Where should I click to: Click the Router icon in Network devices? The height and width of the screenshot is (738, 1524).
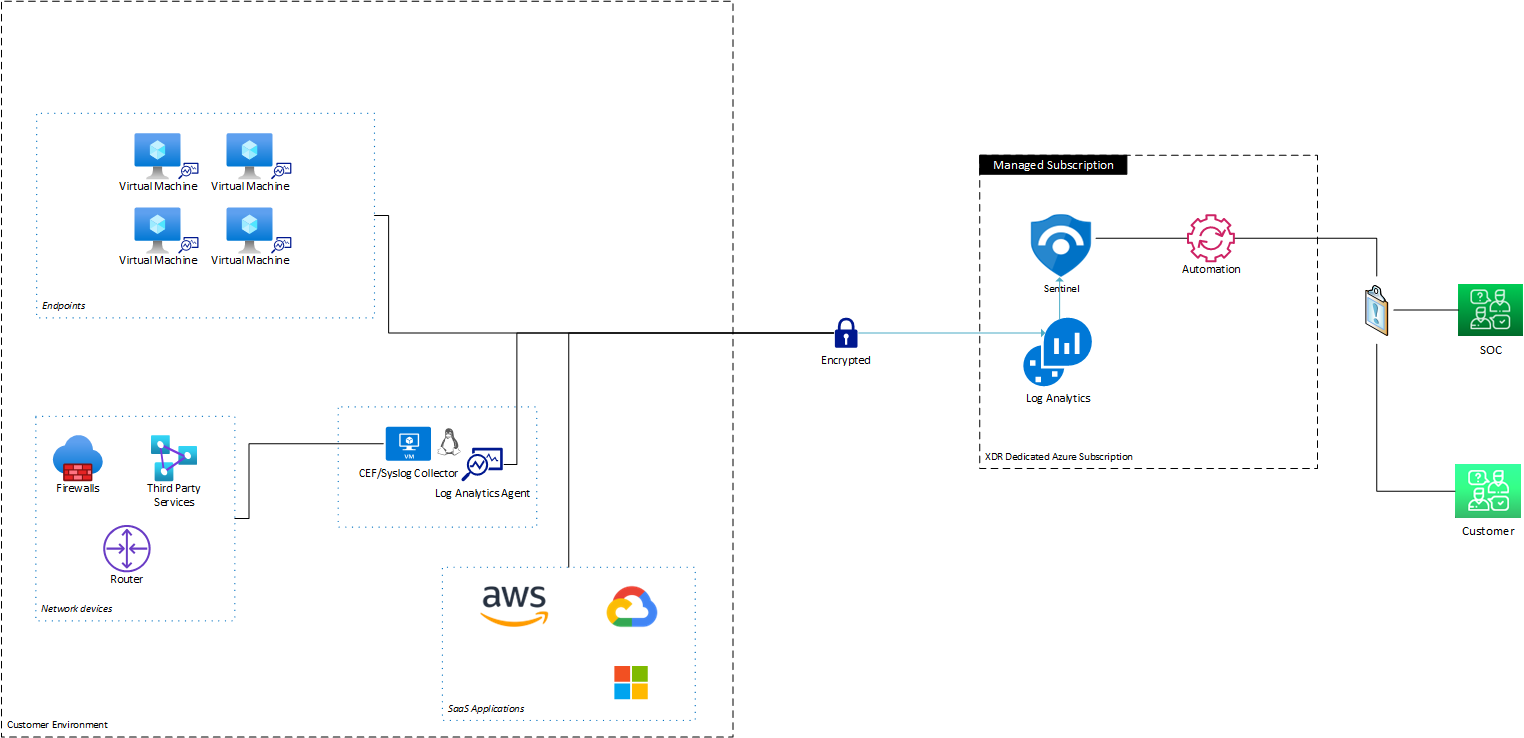click(126, 548)
